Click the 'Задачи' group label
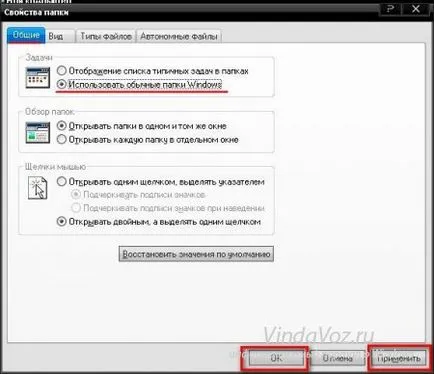The height and width of the screenshot is (374, 434). pyautogui.click(x=39, y=57)
